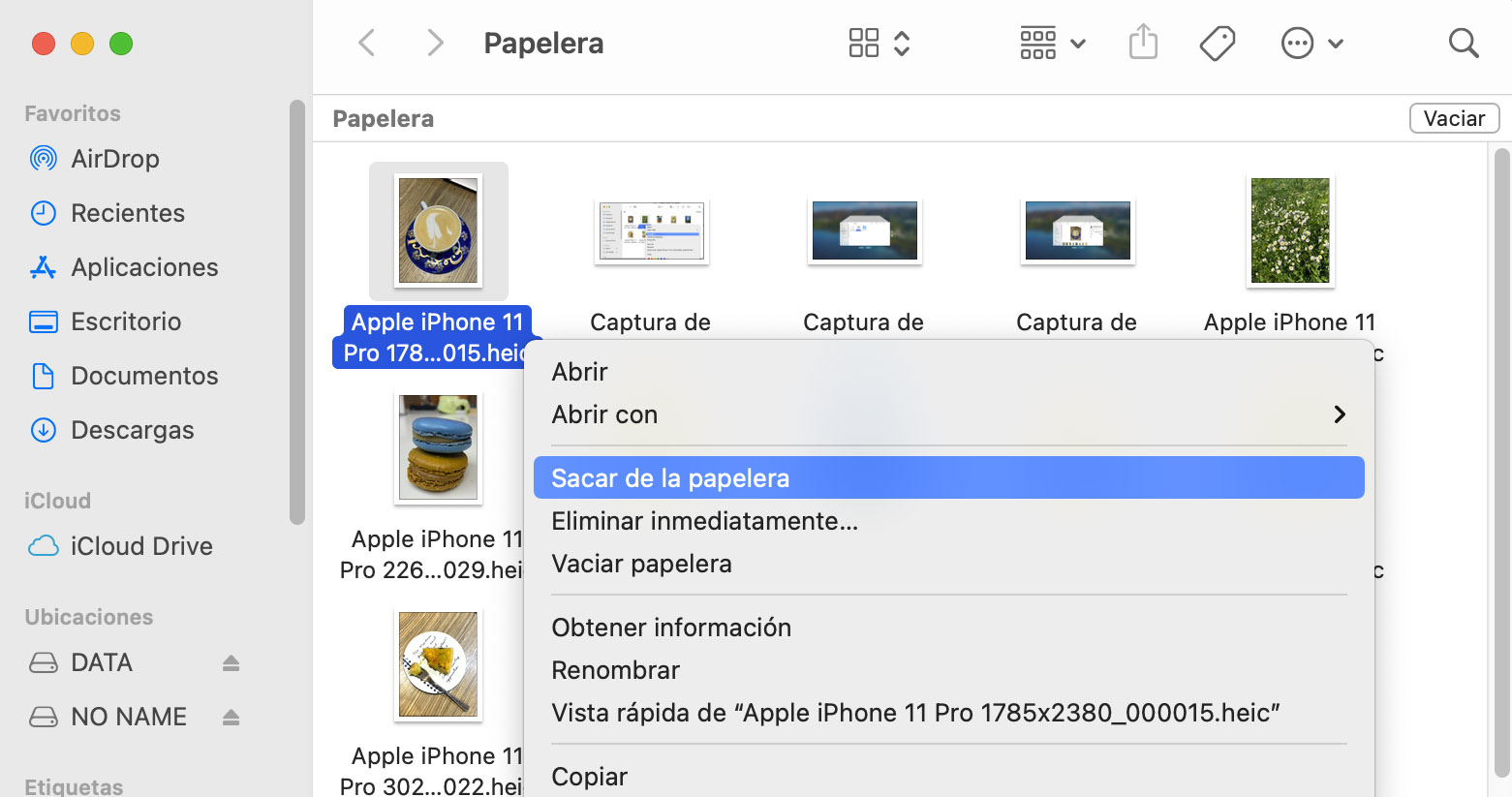This screenshot has width=1512, height=797.
Task: Click the iCloud section header
Action: click(x=57, y=501)
